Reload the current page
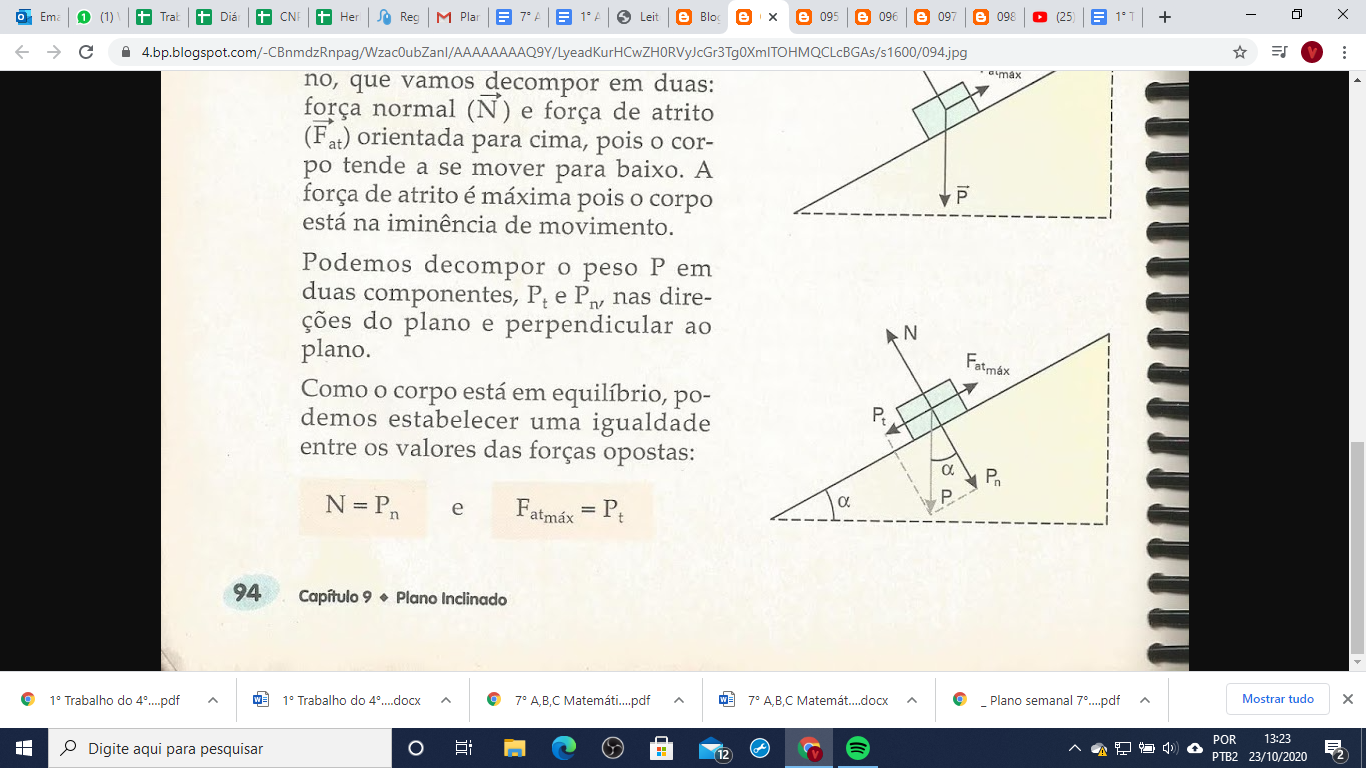The width and height of the screenshot is (1366, 768). click(86, 52)
